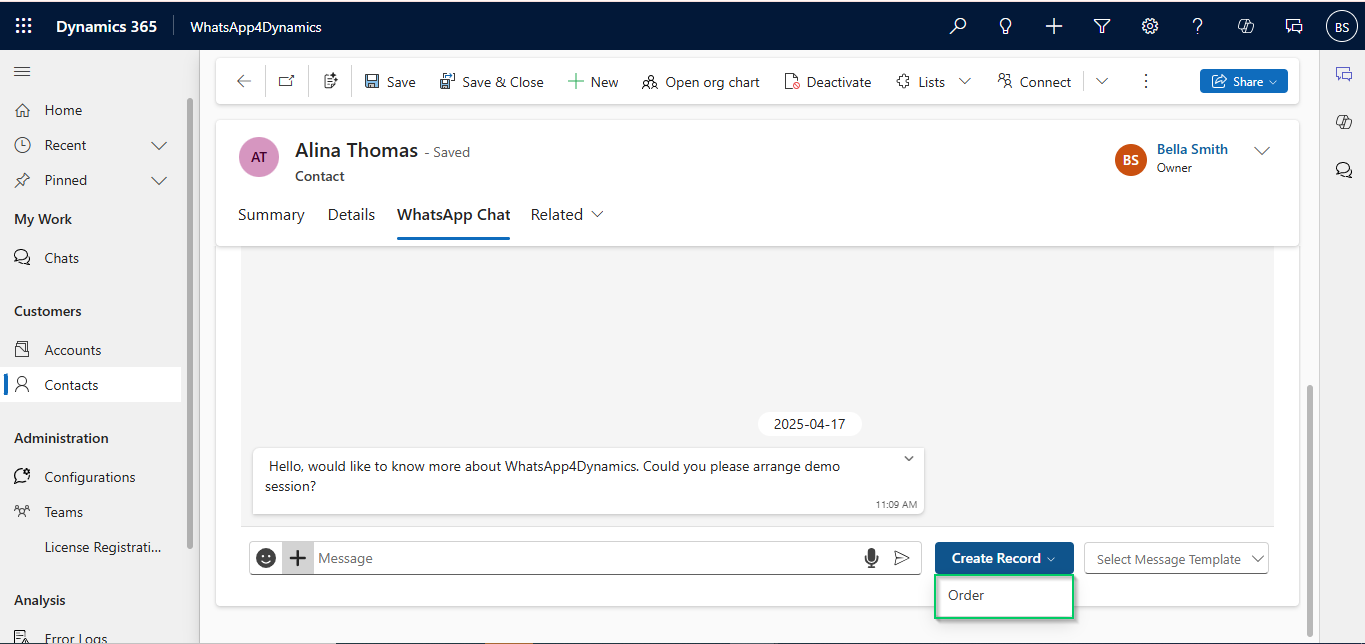Click the Deactivate button
Screen dimensions: 1365x644
828,82
